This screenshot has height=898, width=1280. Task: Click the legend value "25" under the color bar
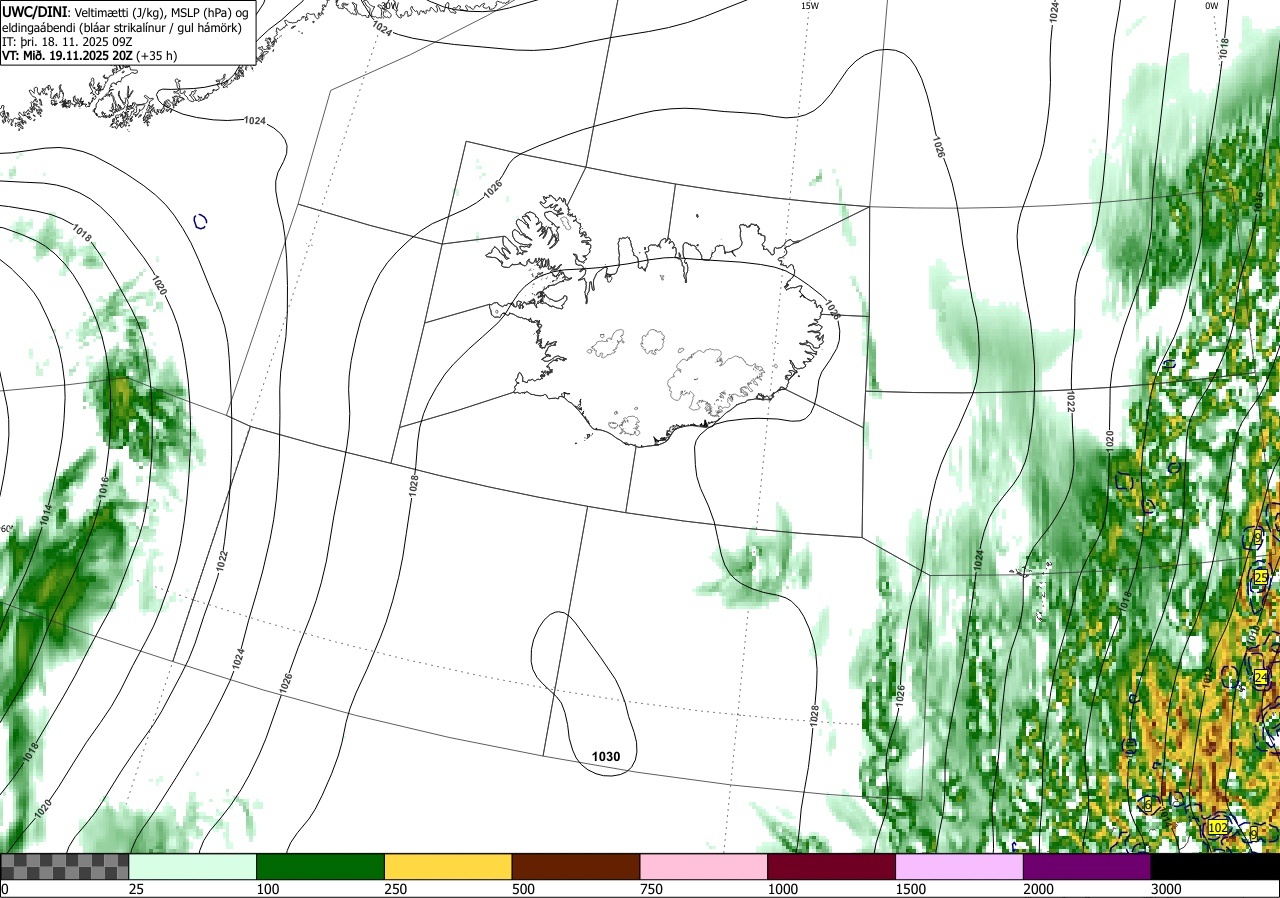click(137, 889)
